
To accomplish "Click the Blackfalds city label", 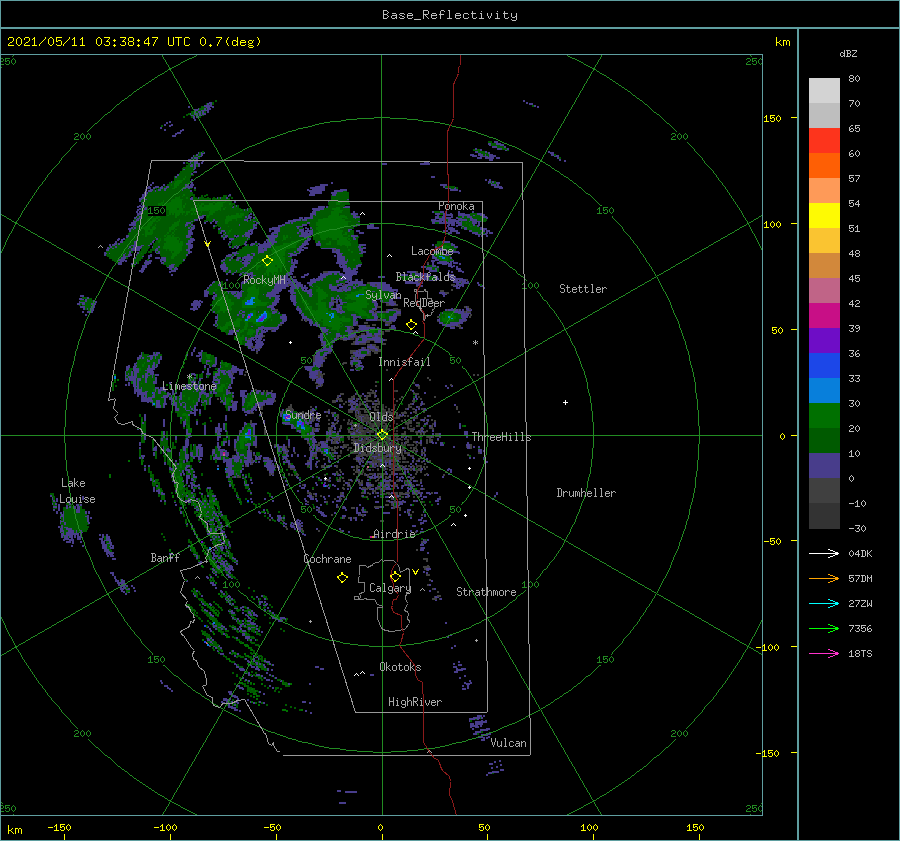I will tap(425, 277).
